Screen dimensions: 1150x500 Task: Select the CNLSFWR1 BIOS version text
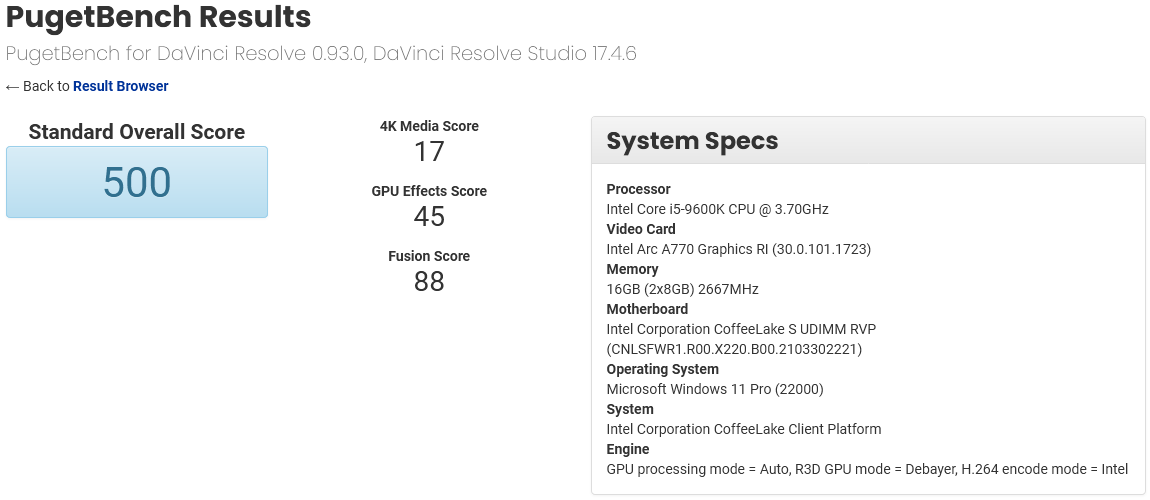734,349
